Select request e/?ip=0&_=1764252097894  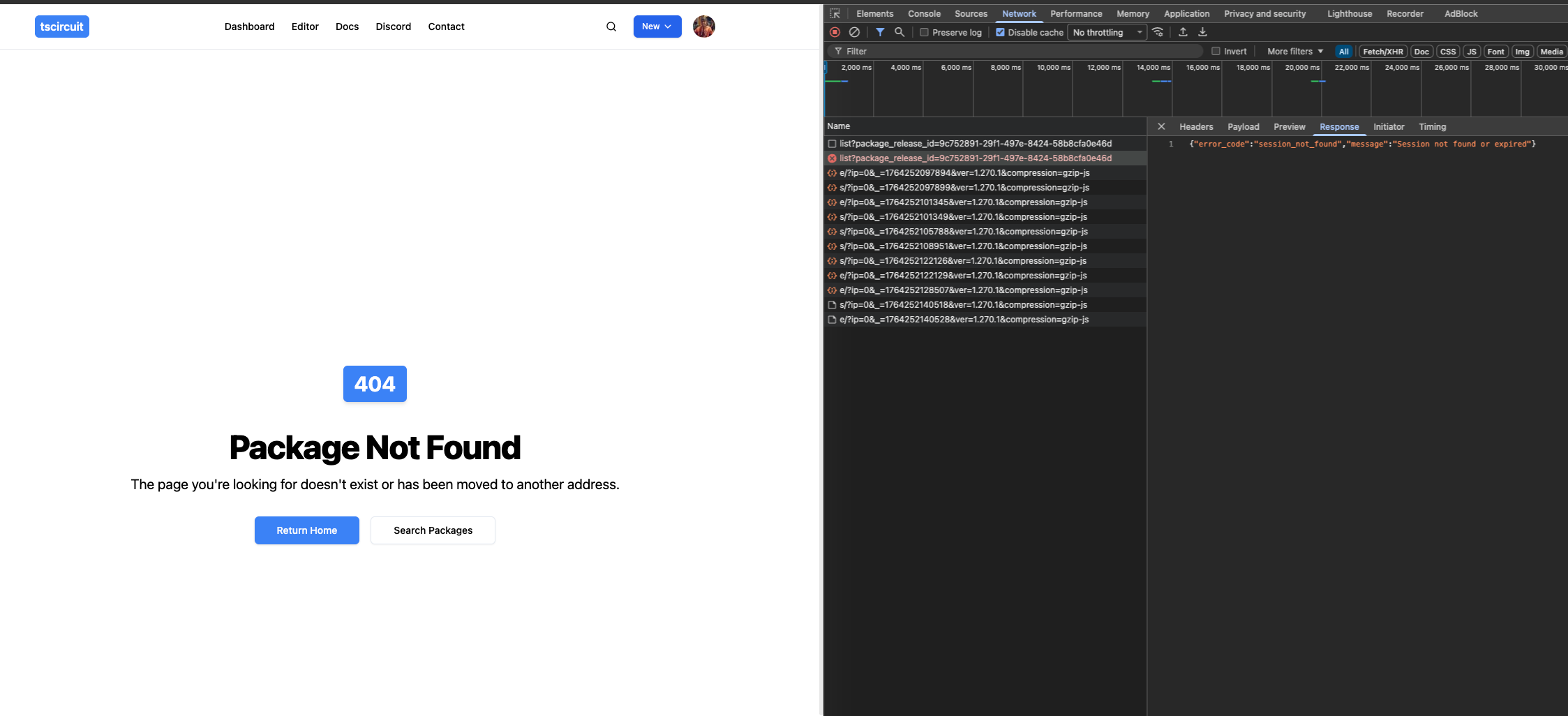tap(985, 173)
